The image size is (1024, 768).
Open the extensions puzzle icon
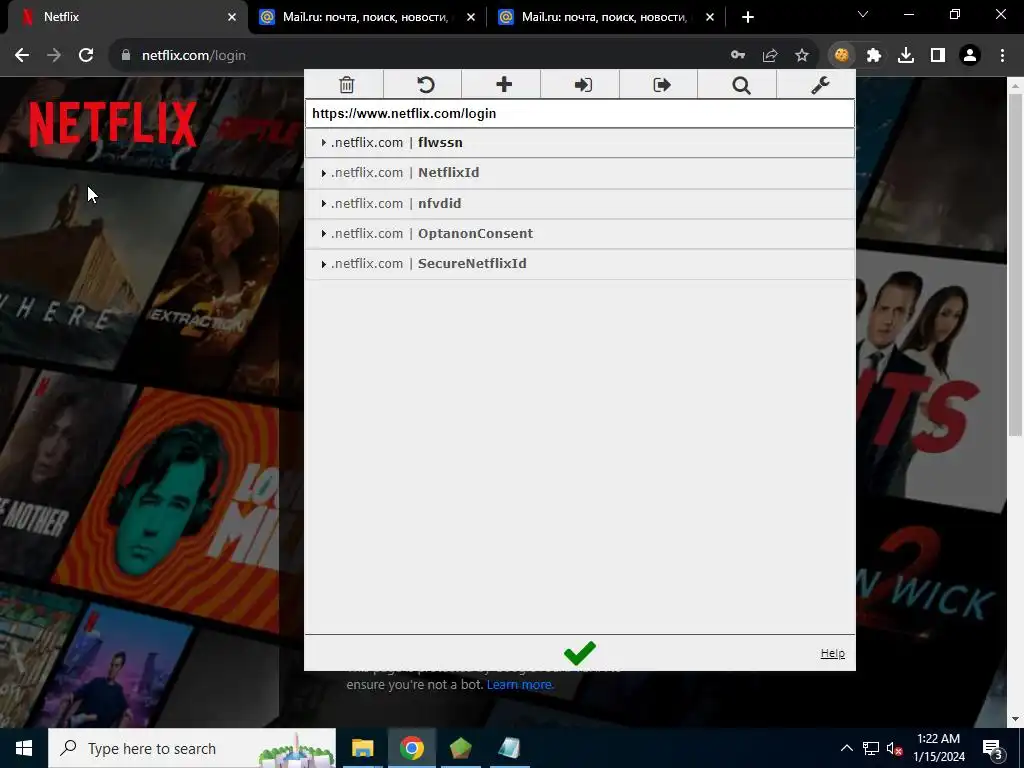(874, 56)
